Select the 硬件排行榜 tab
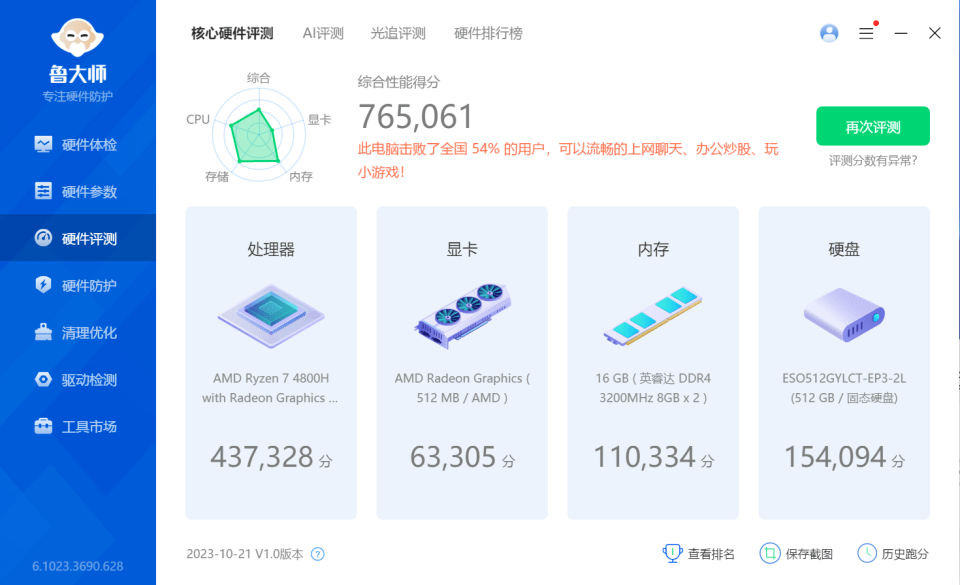Viewport: 960px width, 585px height. point(486,33)
